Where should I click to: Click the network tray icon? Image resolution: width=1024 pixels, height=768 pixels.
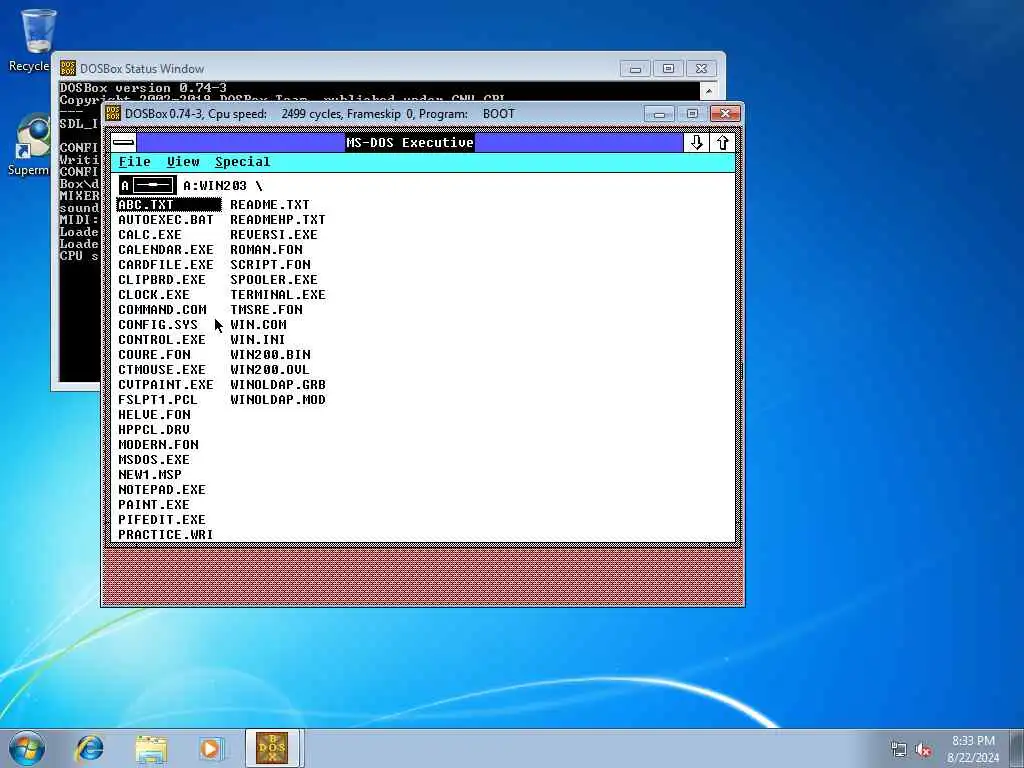pyautogui.click(x=899, y=750)
